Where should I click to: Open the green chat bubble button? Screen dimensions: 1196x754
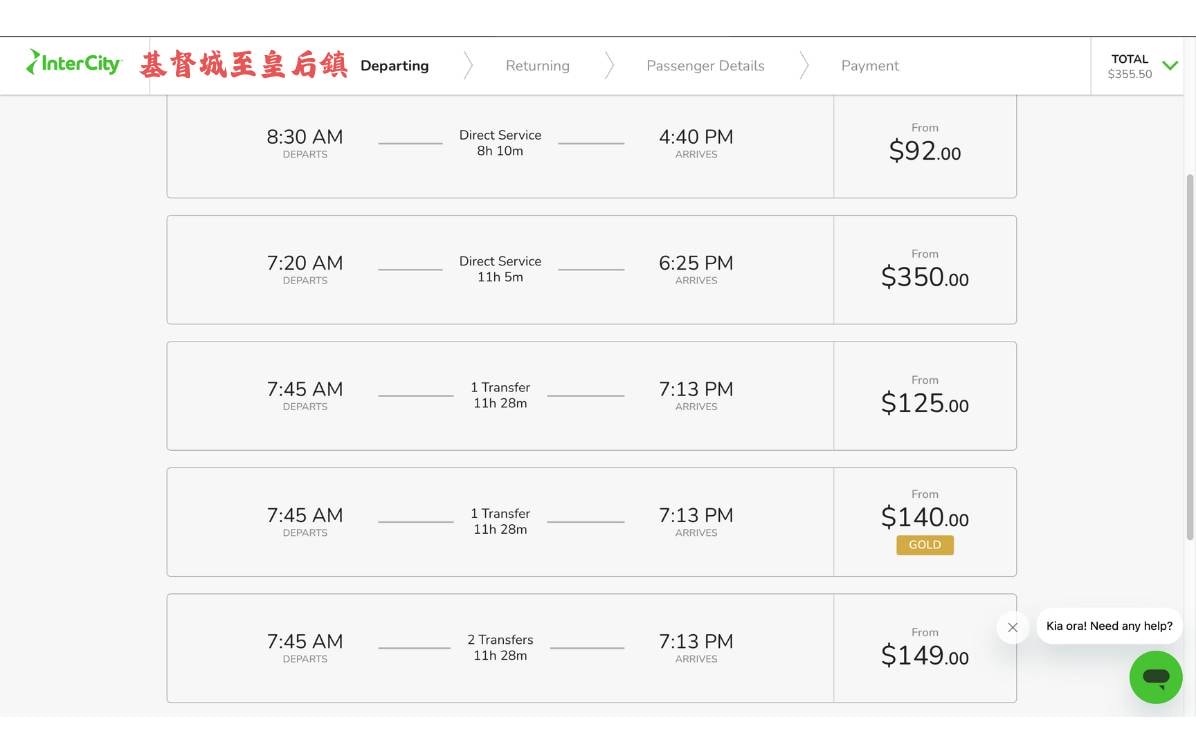(1156, 677)
